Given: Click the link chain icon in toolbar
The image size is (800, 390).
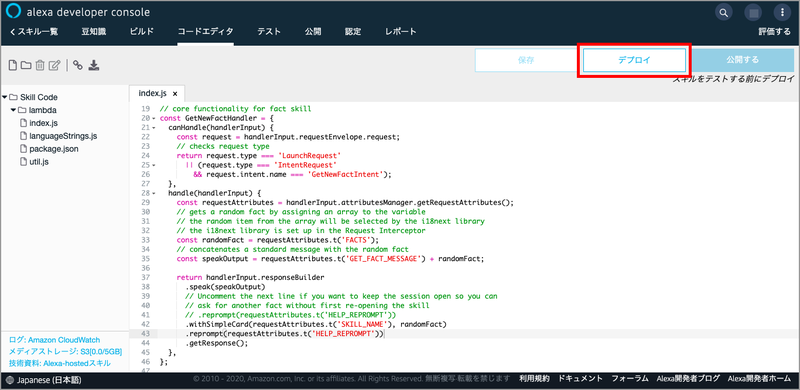Looking at the screenshot, I should [78, 65].
